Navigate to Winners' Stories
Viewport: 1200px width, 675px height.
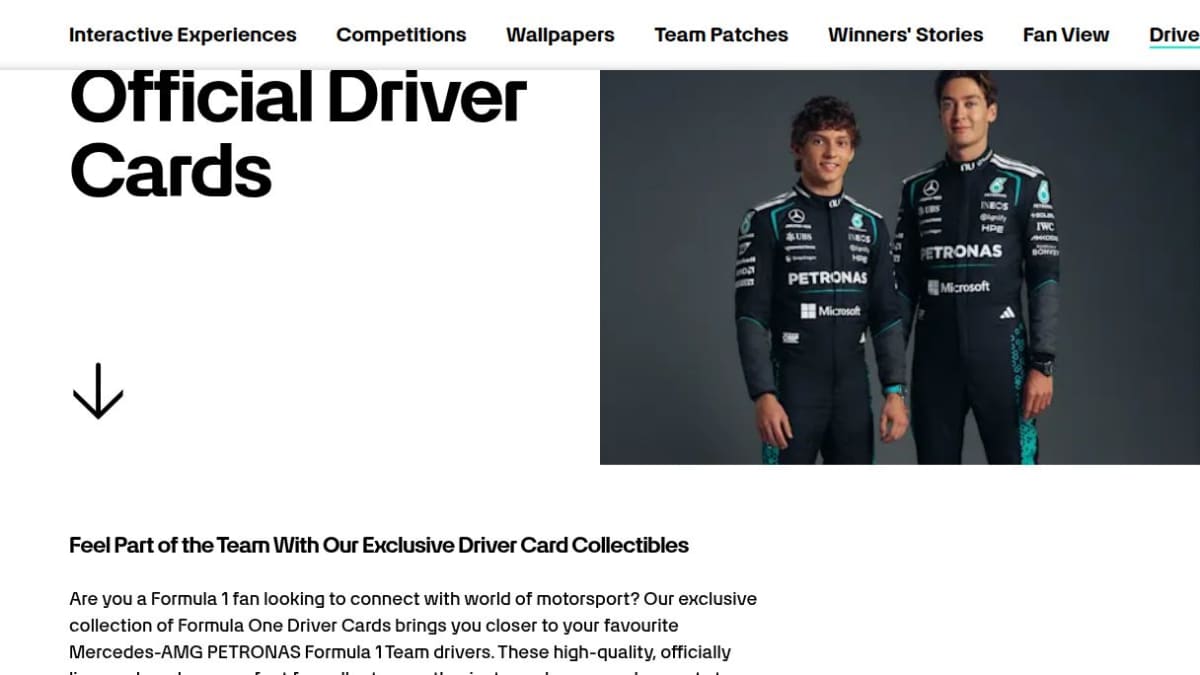(x=905, y=35)
